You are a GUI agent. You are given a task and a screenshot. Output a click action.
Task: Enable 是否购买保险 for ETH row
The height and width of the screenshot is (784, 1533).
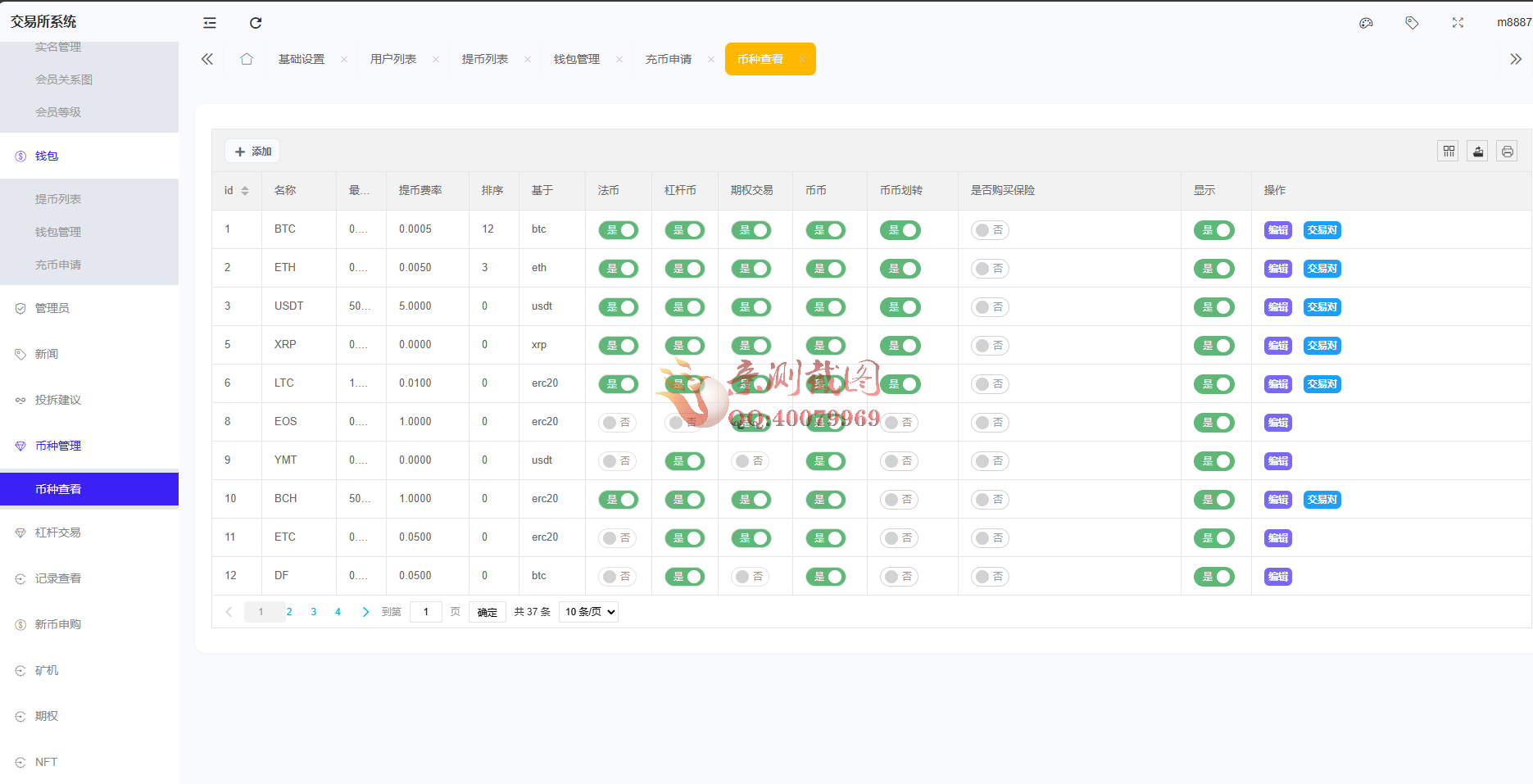click(990, 269)
